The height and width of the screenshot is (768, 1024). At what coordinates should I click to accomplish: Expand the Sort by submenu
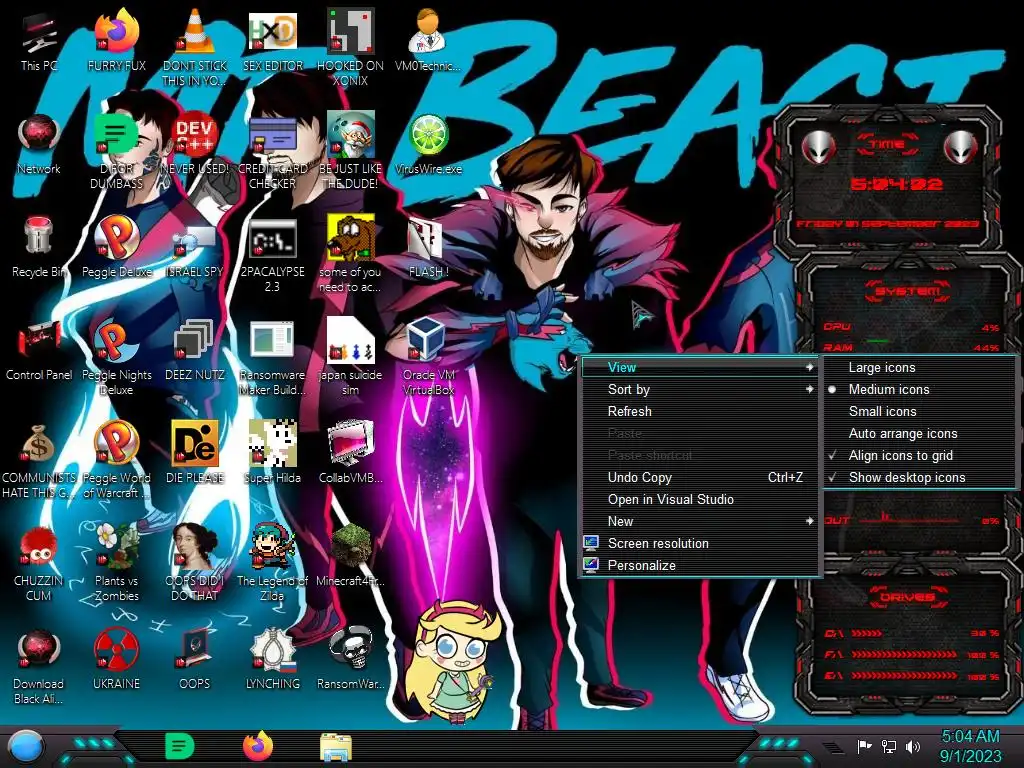pos(700,390)
